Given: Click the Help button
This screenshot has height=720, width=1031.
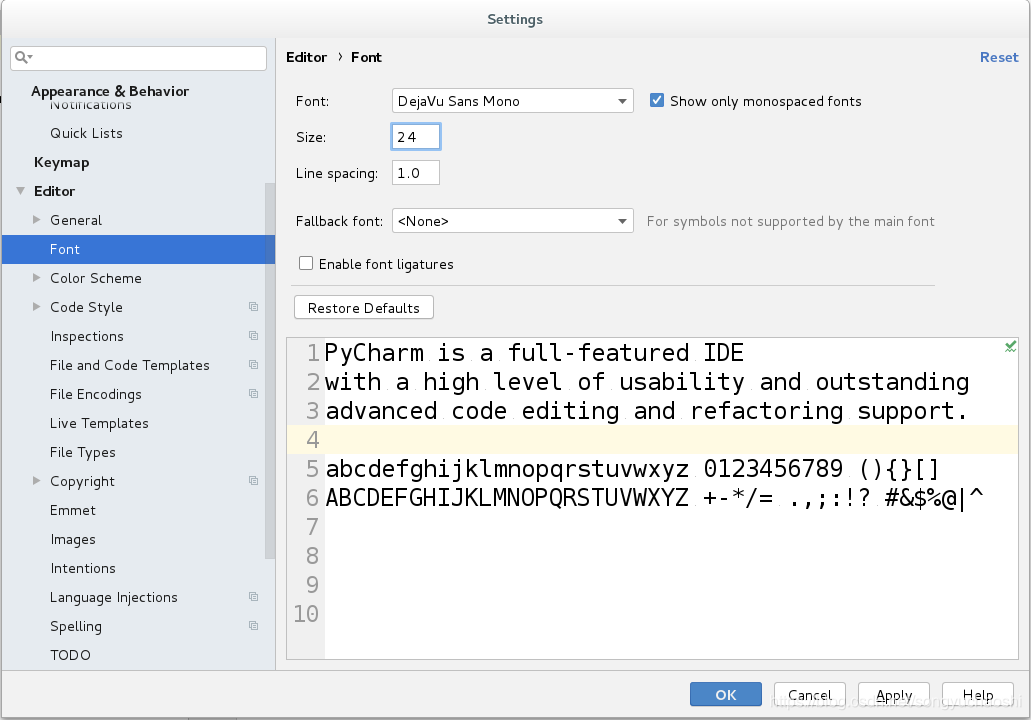Looking at the screenshot, I should coord(978,694).
